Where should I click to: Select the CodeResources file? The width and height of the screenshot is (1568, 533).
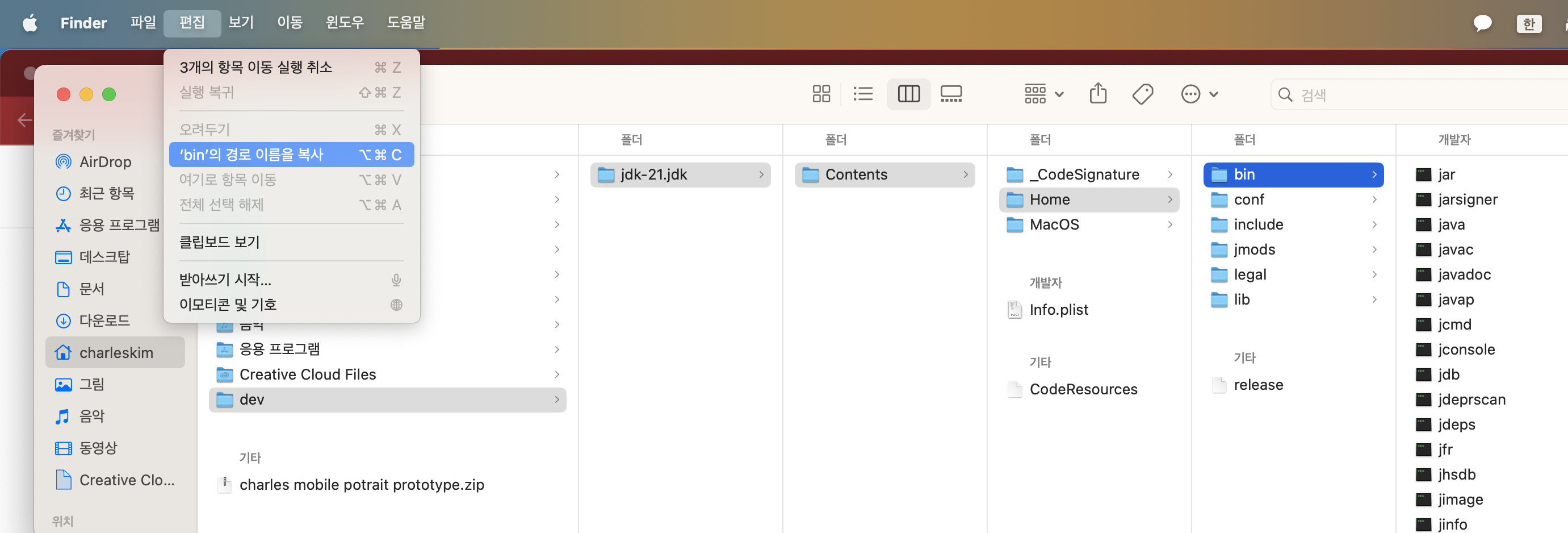coord(1089,389)
